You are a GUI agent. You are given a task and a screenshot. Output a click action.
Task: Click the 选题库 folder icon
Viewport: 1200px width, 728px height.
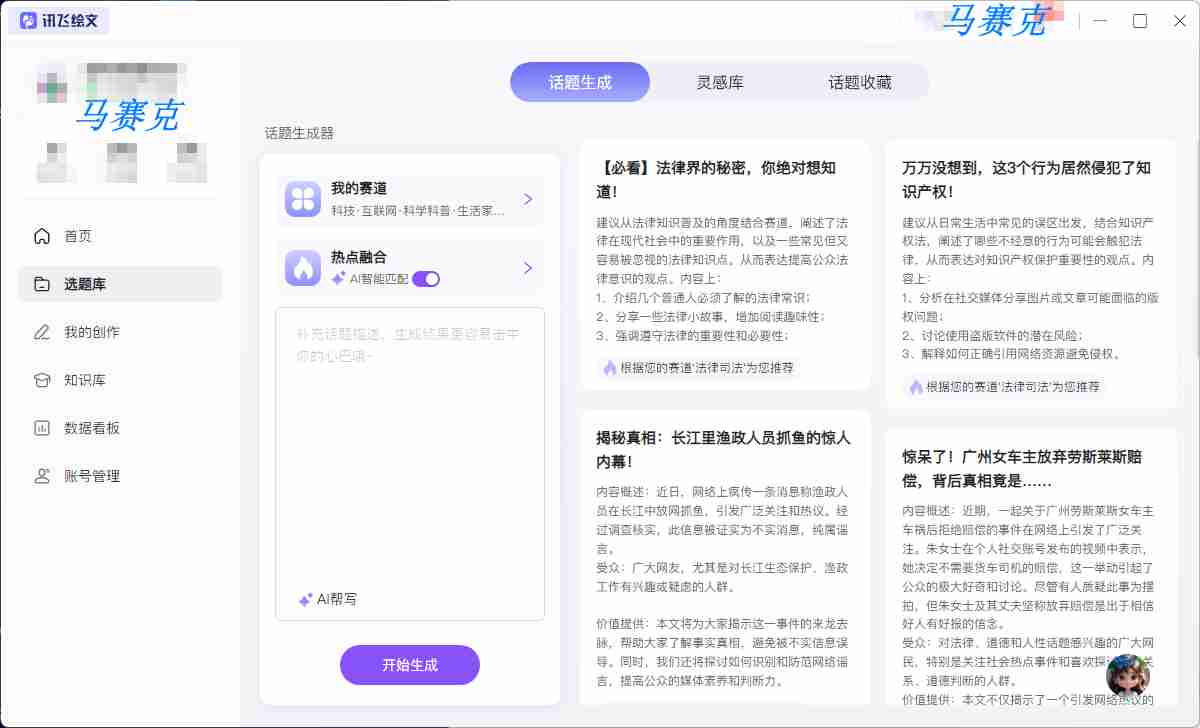tap(42, 284)
